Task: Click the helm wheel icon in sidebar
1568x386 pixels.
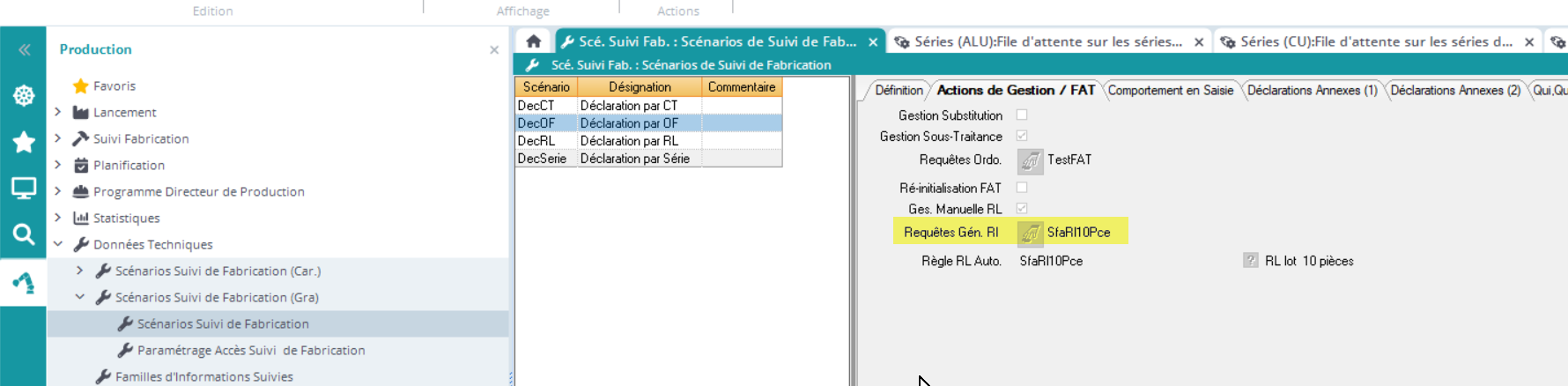Action: pyautogui.click(x=24, y=95)
